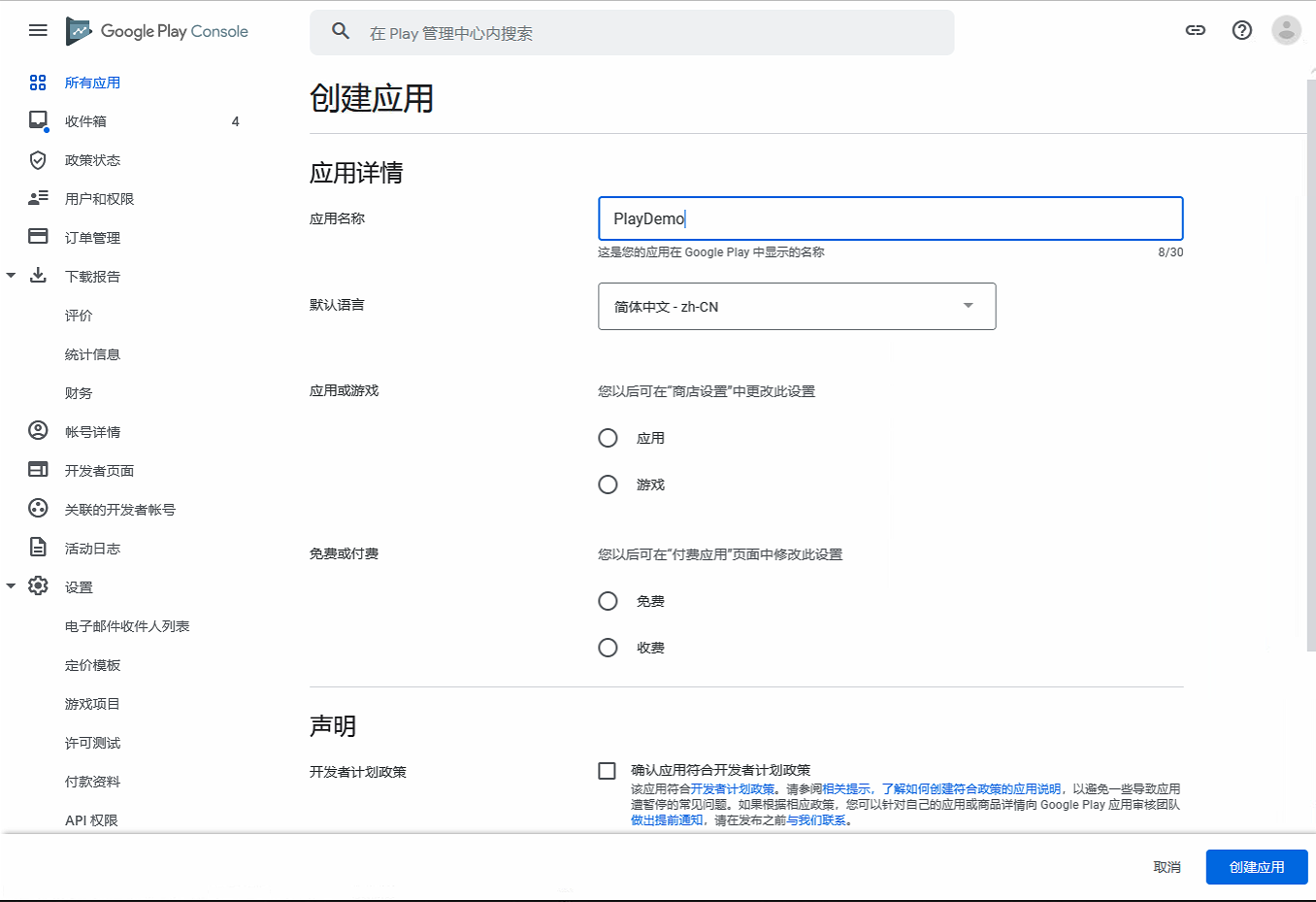The width and height of the screenshot is (1316, 902).
Task: Open 统计信息 in sidebar
Action: 92,354
